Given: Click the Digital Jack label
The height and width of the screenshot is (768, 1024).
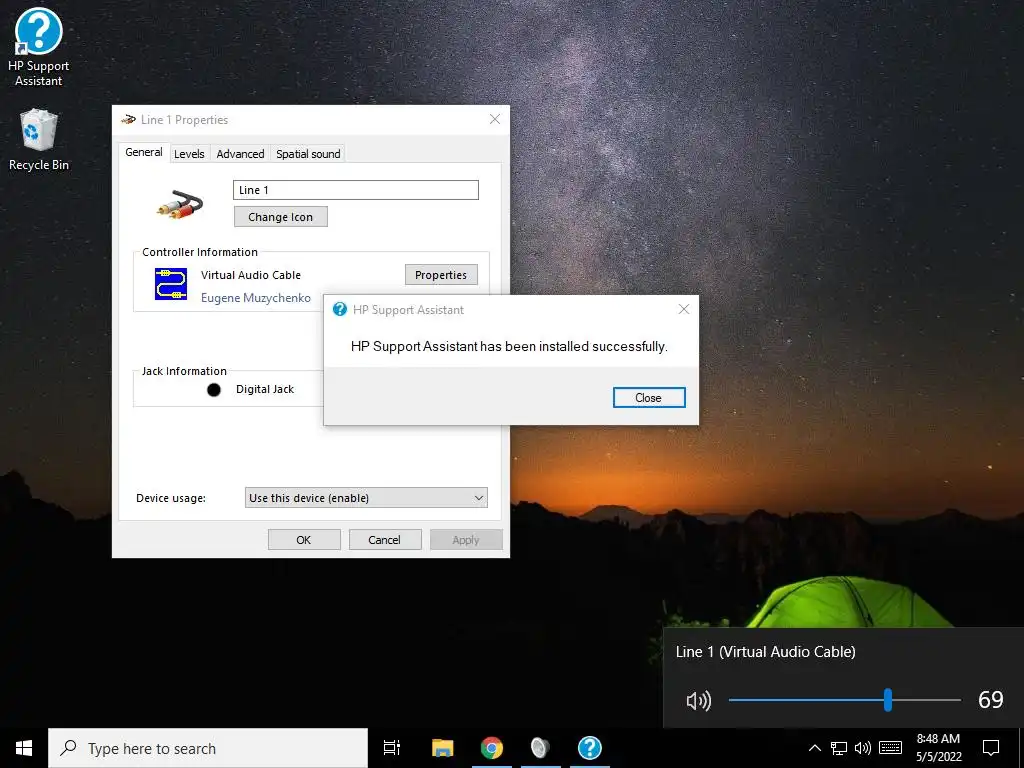Looking at the screenshot, I should [265, 389].
